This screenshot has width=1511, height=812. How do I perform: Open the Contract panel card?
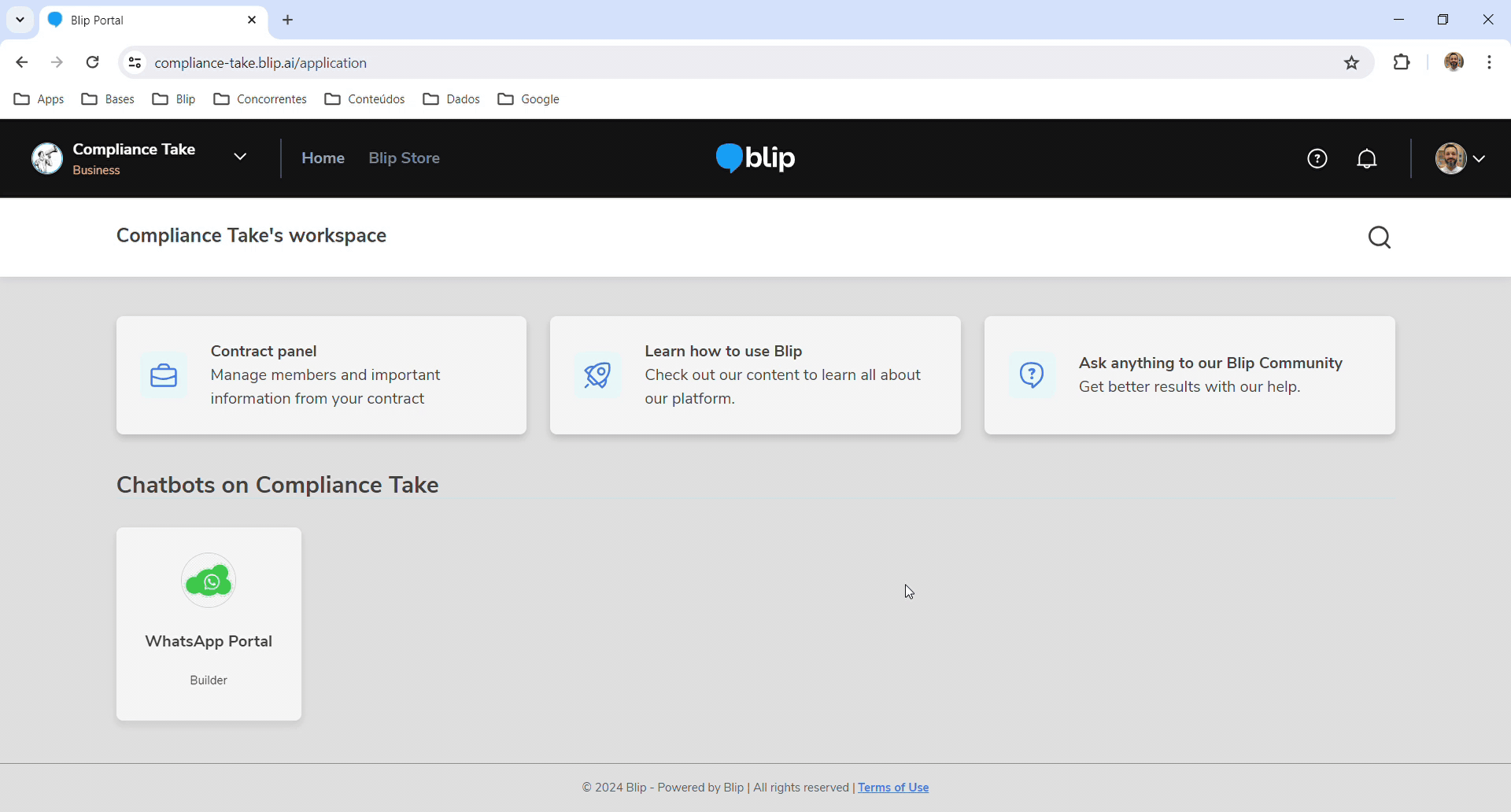click(x=321, y=375)
